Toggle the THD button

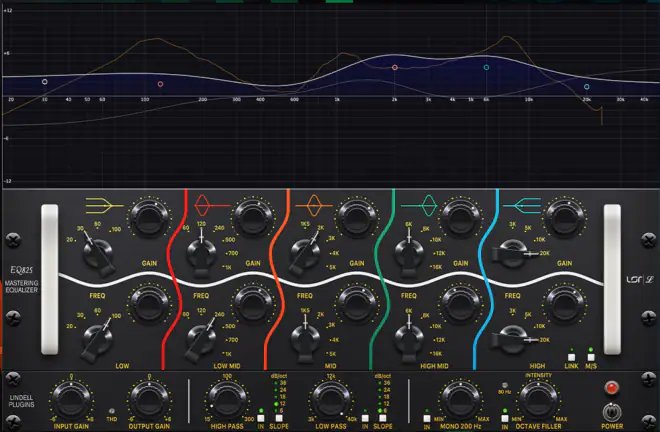click(x=112, y=411)
